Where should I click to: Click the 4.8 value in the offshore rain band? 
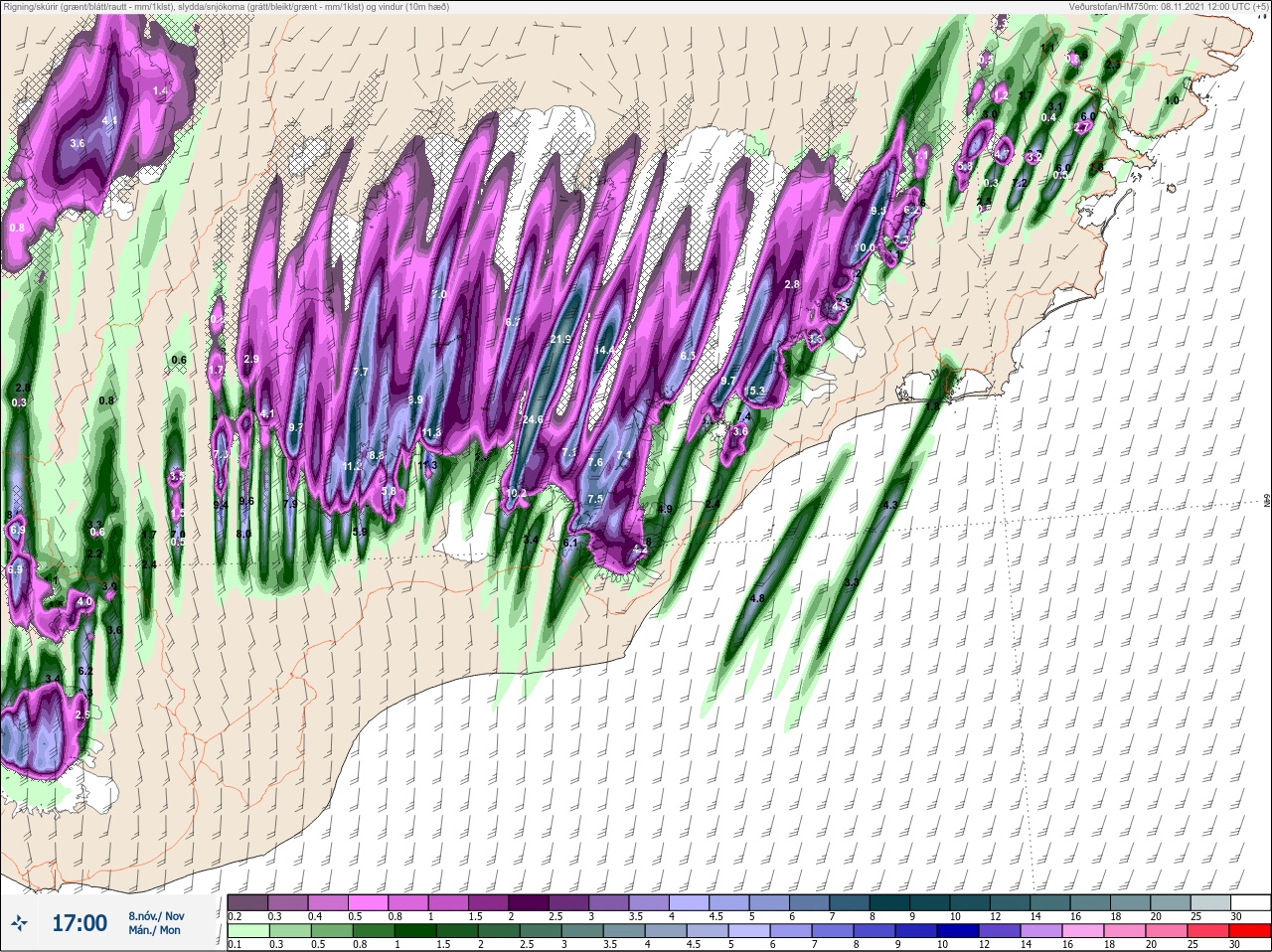pos(757,599)
